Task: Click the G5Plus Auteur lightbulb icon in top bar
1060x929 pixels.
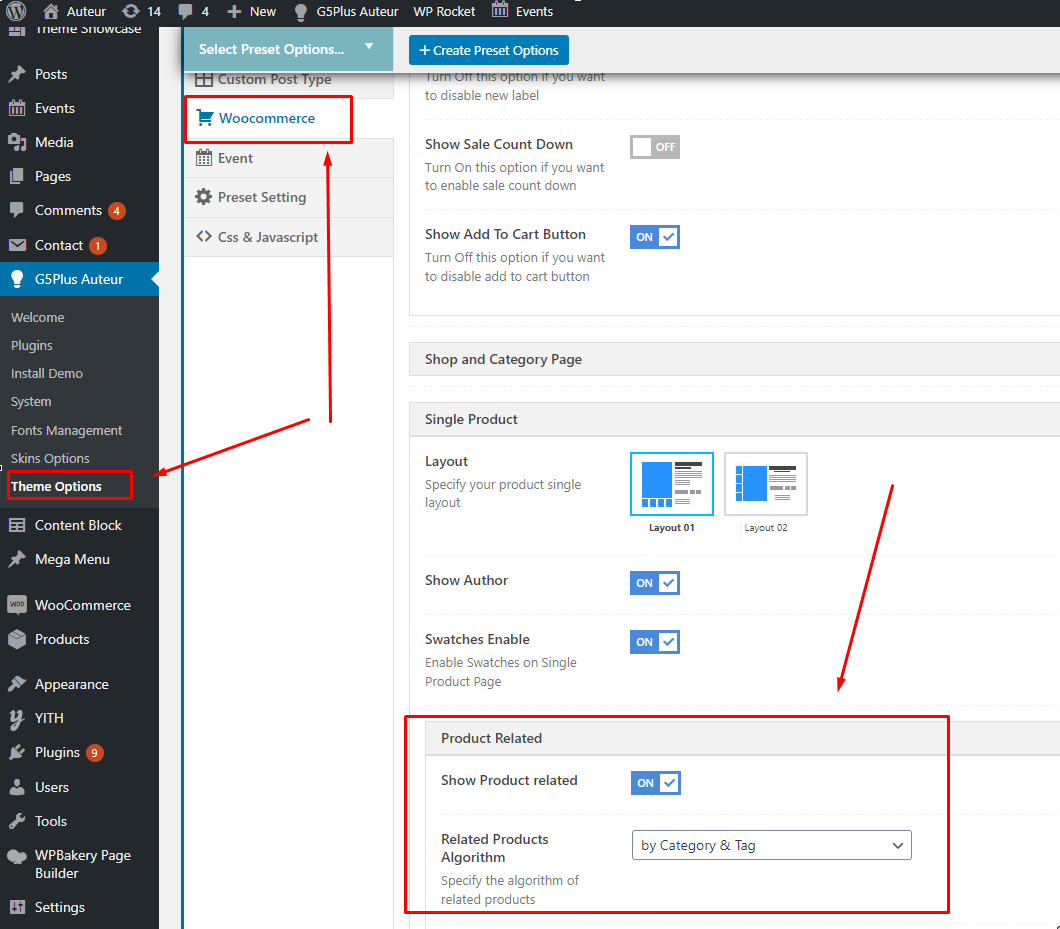Action: [301, 11]
